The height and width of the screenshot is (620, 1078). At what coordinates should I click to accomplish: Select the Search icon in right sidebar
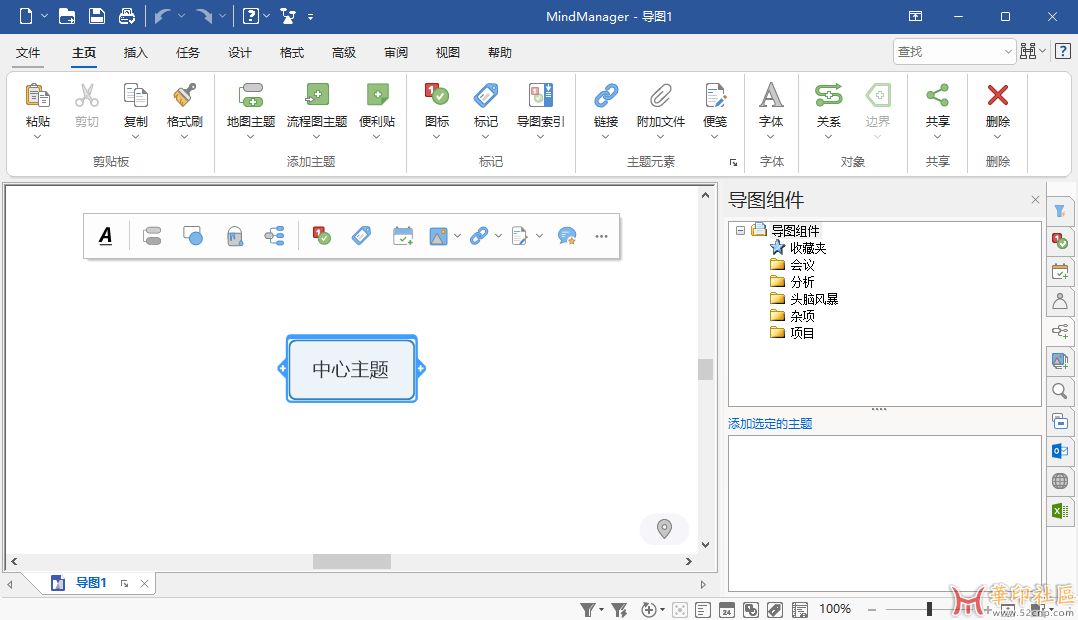tap(1060, 391)
